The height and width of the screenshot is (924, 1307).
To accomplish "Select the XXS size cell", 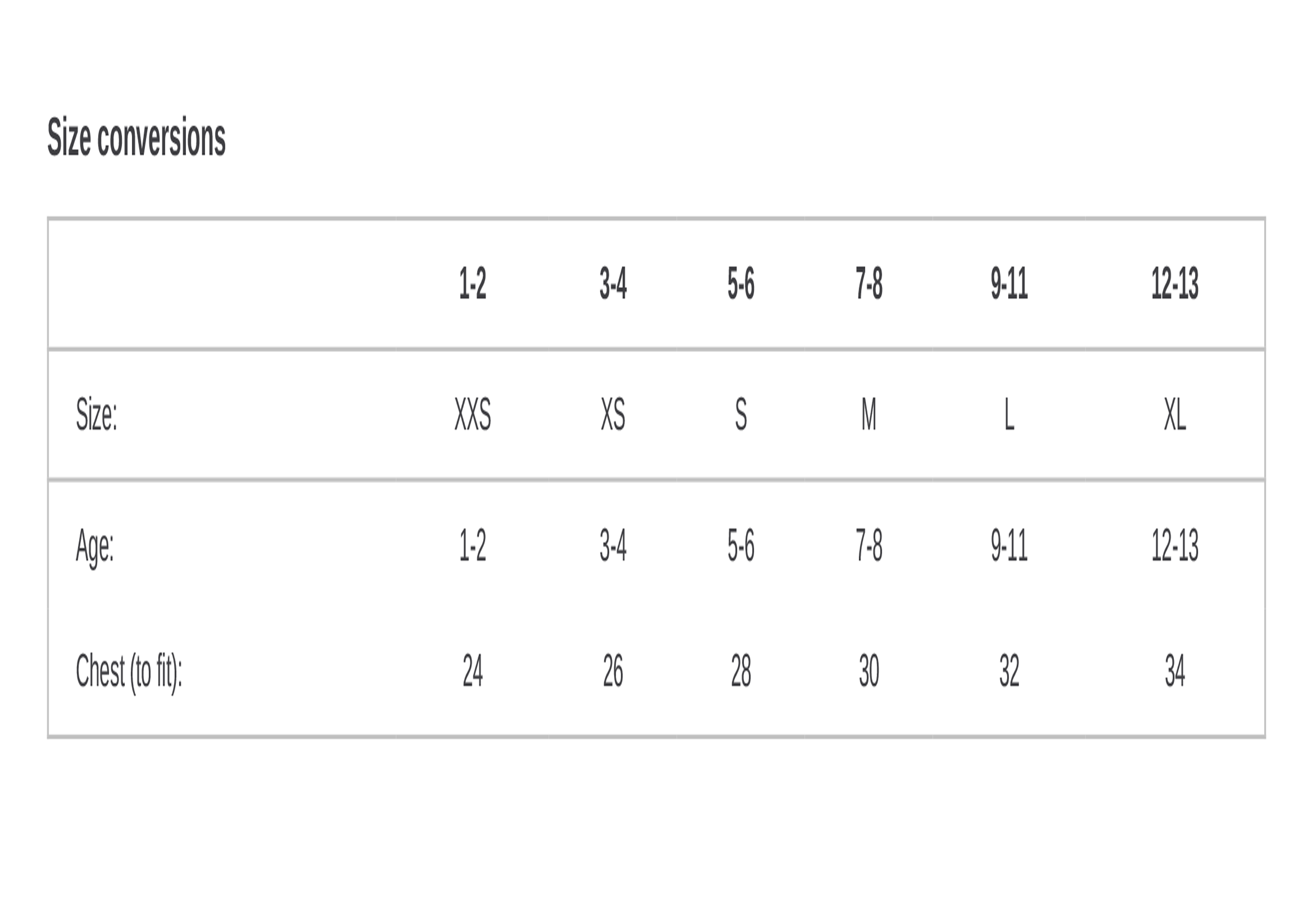I will click(x=472, y=414).
